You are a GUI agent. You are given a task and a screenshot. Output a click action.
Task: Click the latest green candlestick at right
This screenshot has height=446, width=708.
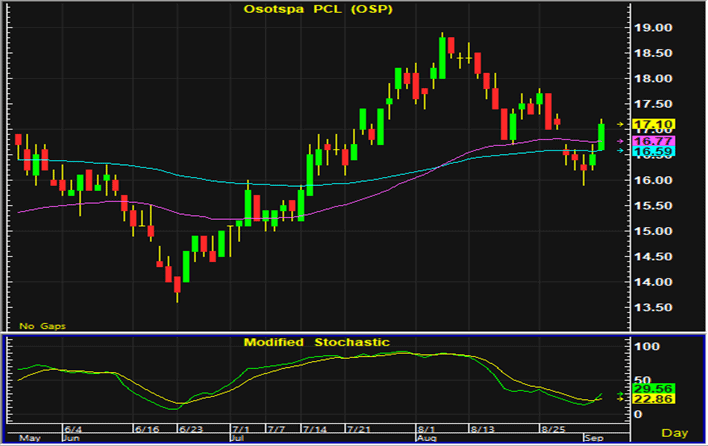coord(601,136)
